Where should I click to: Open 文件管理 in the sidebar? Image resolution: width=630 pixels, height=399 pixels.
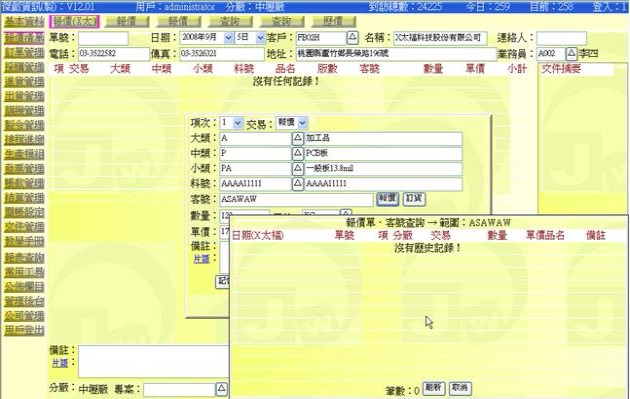coord(24,227)
